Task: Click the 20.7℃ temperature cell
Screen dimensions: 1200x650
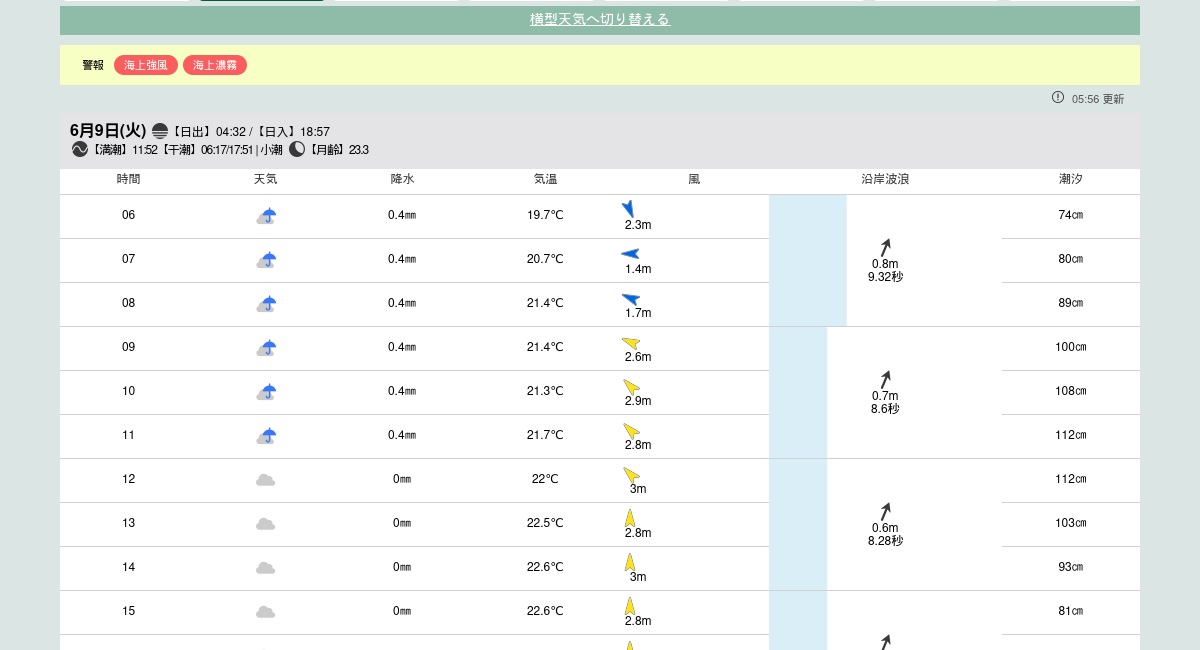Action: [x=545, y=259]
